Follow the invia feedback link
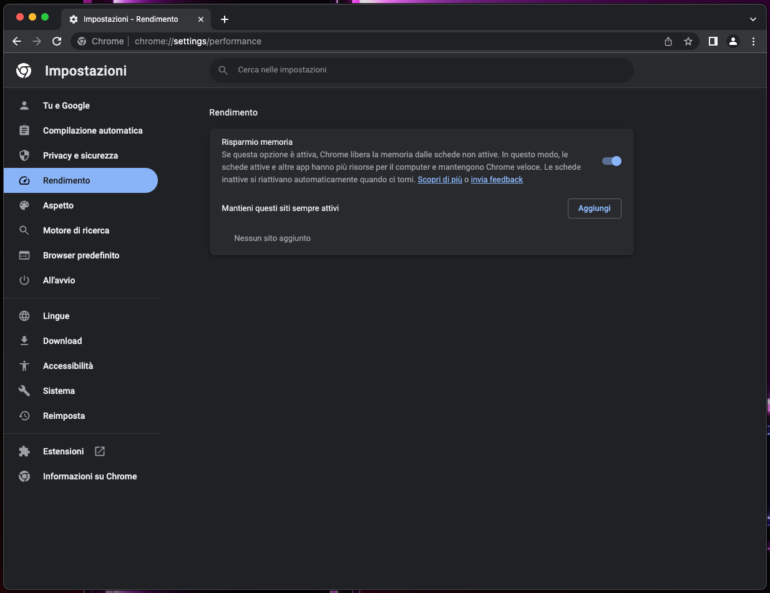 [x=496, y=180]
